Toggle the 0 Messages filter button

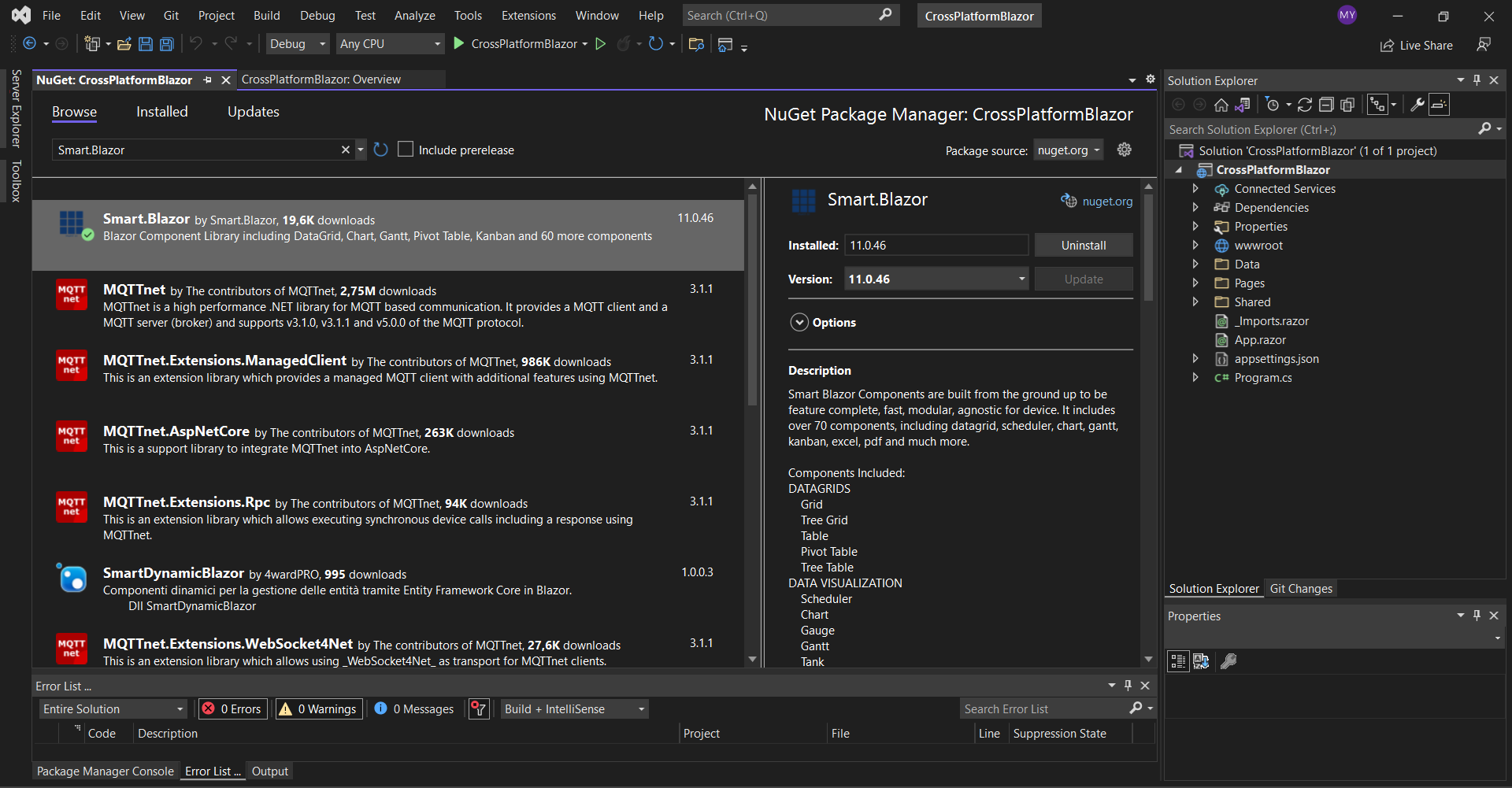pyautogui.click(x=415, y=708)
